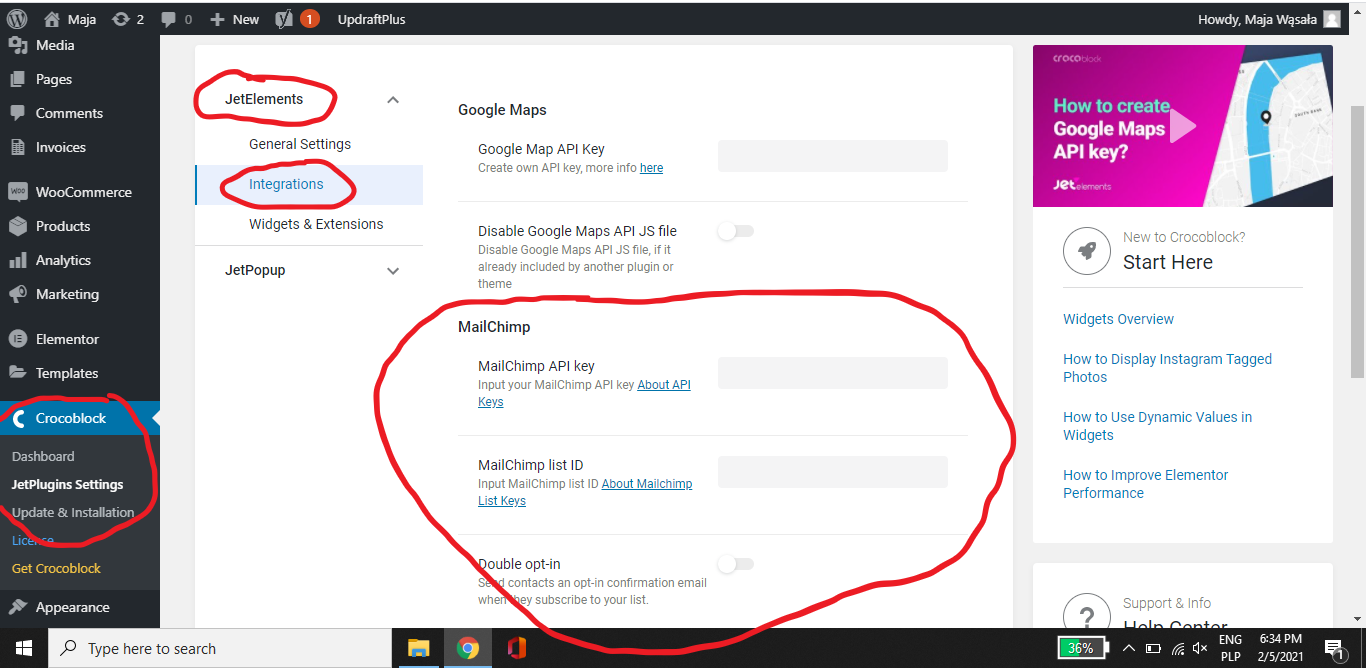1366x668 pixels.
Task: Open Get Crocoblock submenu item
Action: 56,568
